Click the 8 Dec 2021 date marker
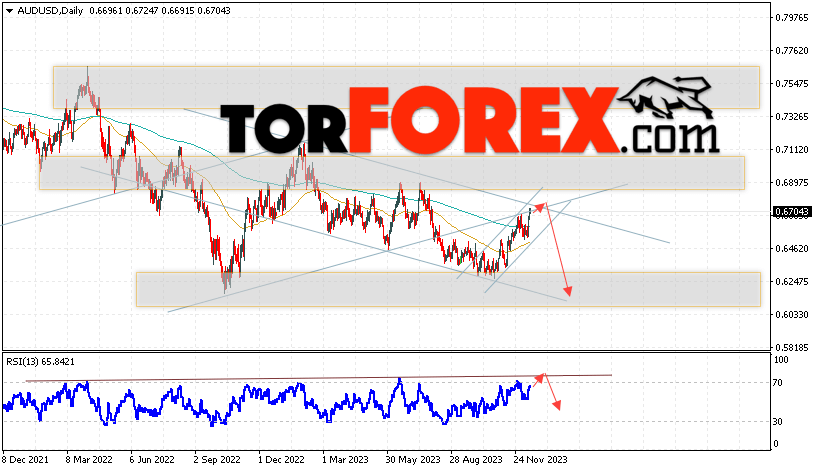Viewport: 816px width, 471px height. (x=25, y=460)
